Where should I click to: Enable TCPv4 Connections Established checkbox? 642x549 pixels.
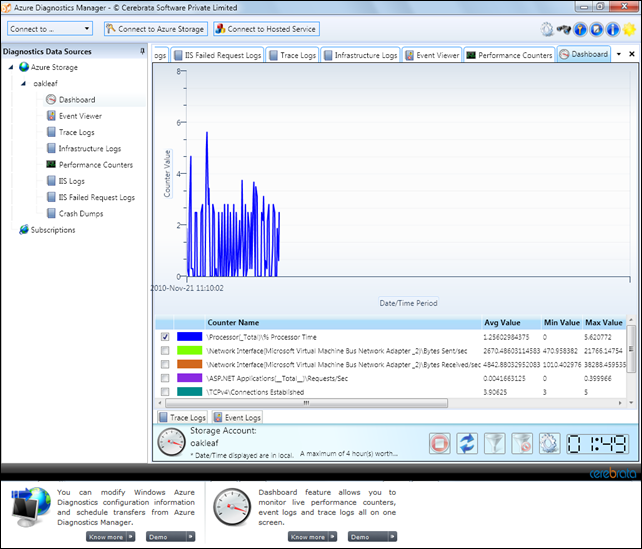pos(165,392)
